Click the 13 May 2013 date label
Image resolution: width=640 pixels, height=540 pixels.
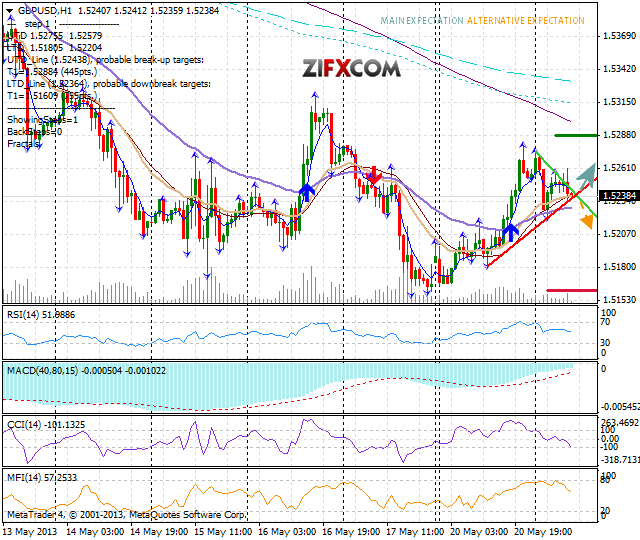(x=30, y=532)
